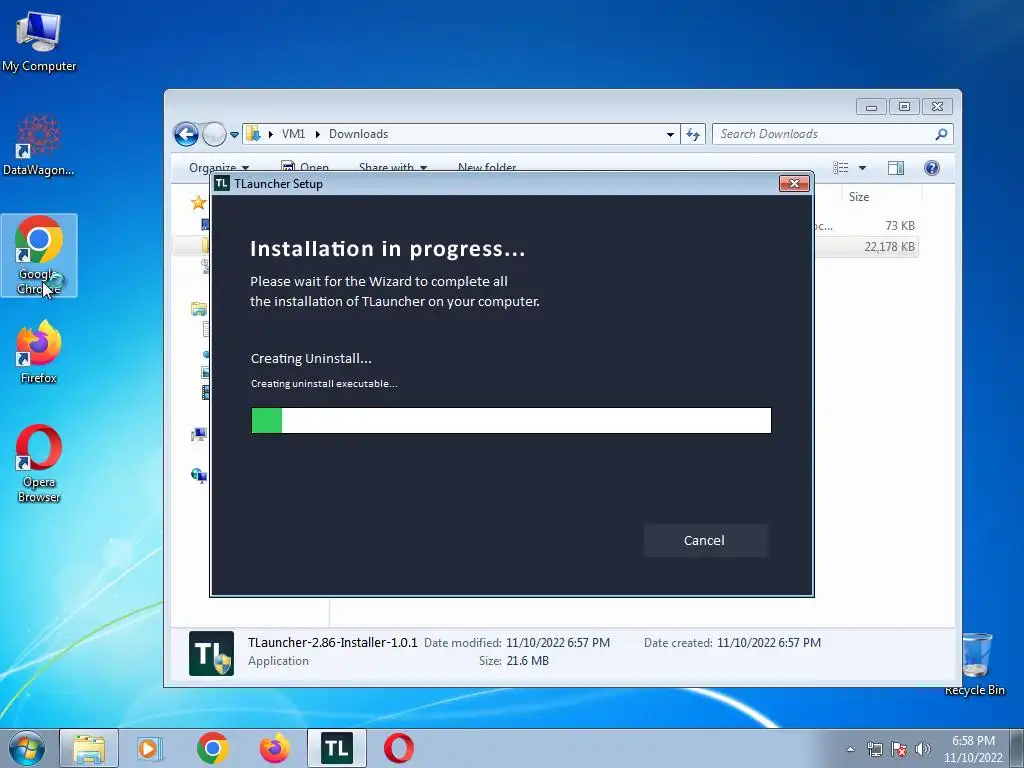Select Downloads in the address breadcrumb

[x=359, y=134]
